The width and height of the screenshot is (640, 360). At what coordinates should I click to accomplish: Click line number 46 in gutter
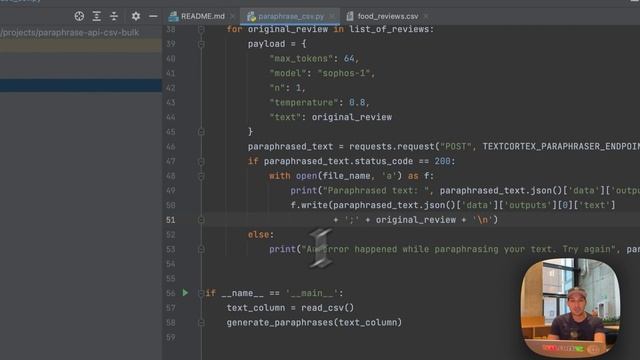[171, 147]
